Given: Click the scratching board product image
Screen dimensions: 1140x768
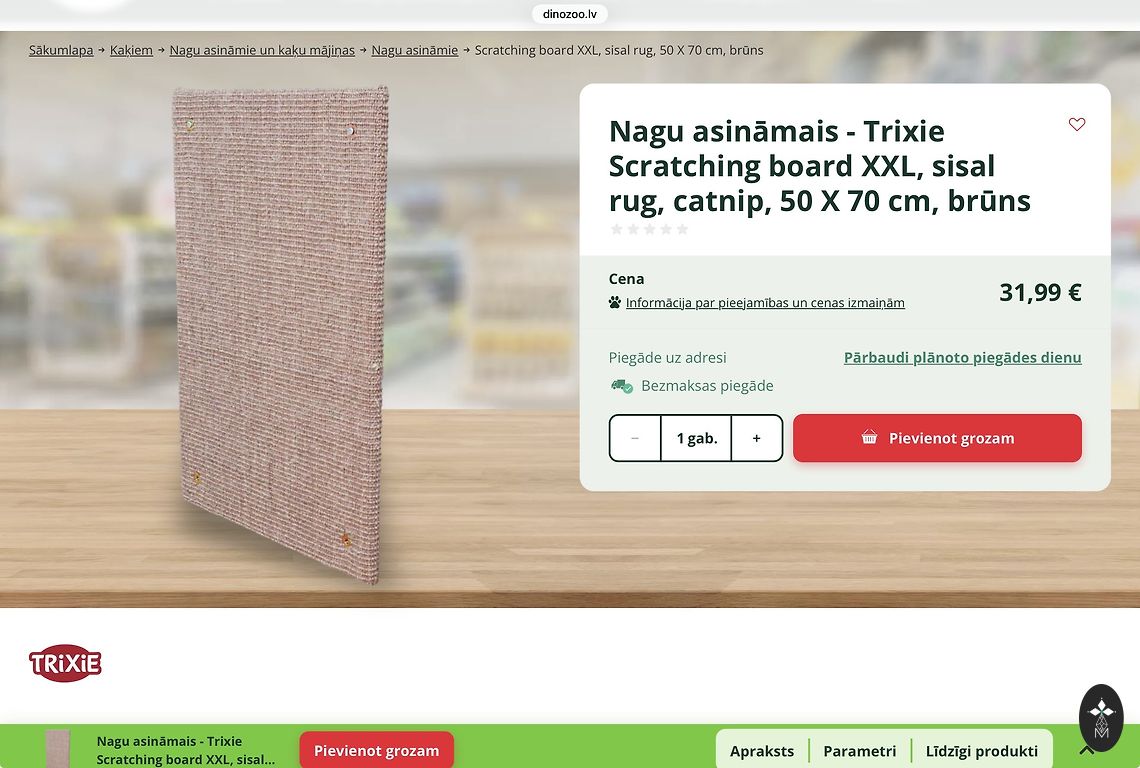Looking at the screenshot, I should (281, 335).
